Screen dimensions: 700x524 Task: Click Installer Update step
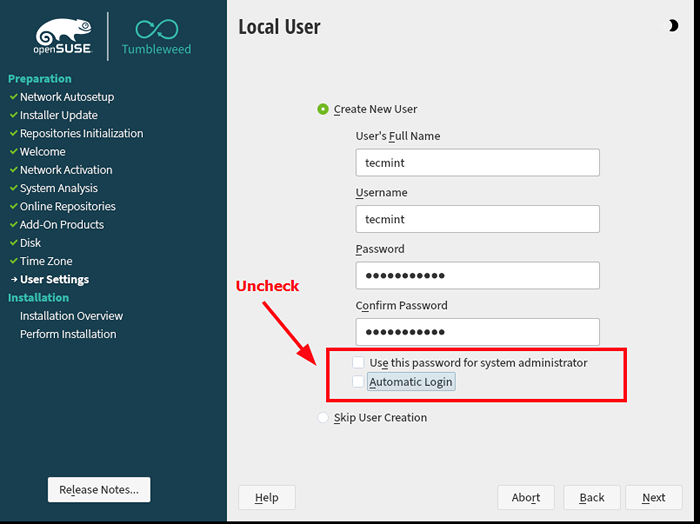click(58, 115)
